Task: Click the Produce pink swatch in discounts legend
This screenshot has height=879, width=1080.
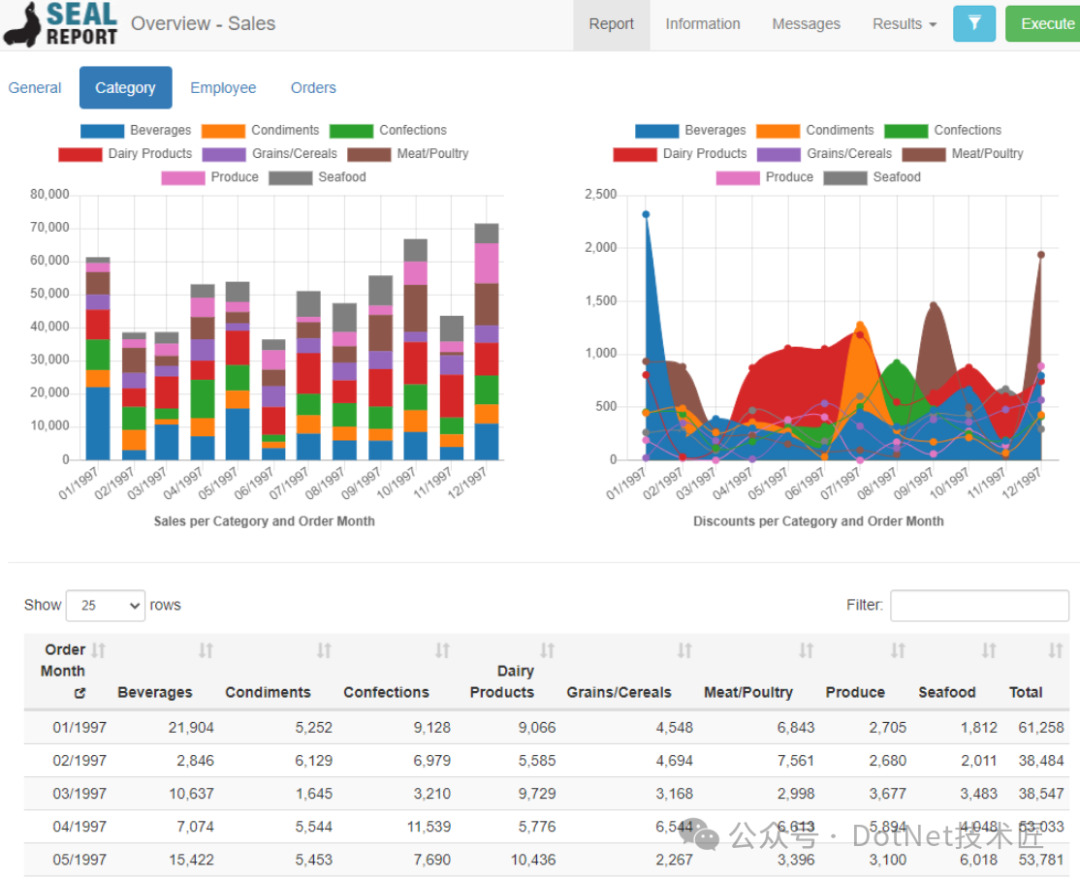Action: (737, 178)
